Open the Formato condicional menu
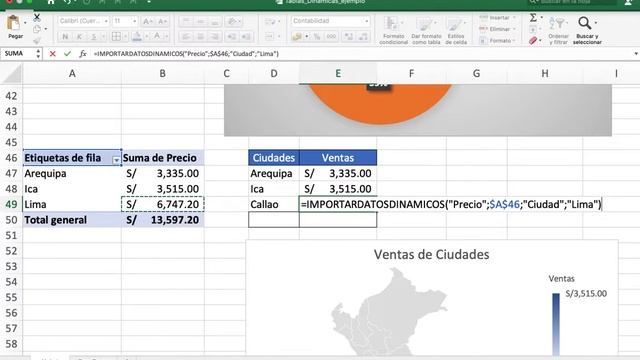 [x=393, y=30]
